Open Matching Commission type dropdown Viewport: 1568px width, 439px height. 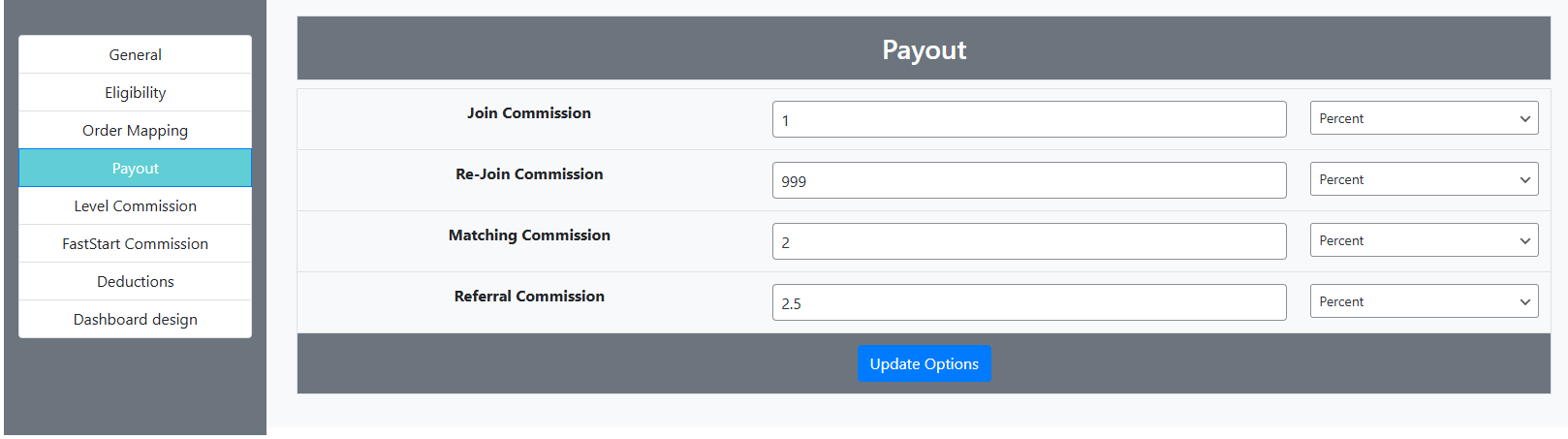[1423, 241]
